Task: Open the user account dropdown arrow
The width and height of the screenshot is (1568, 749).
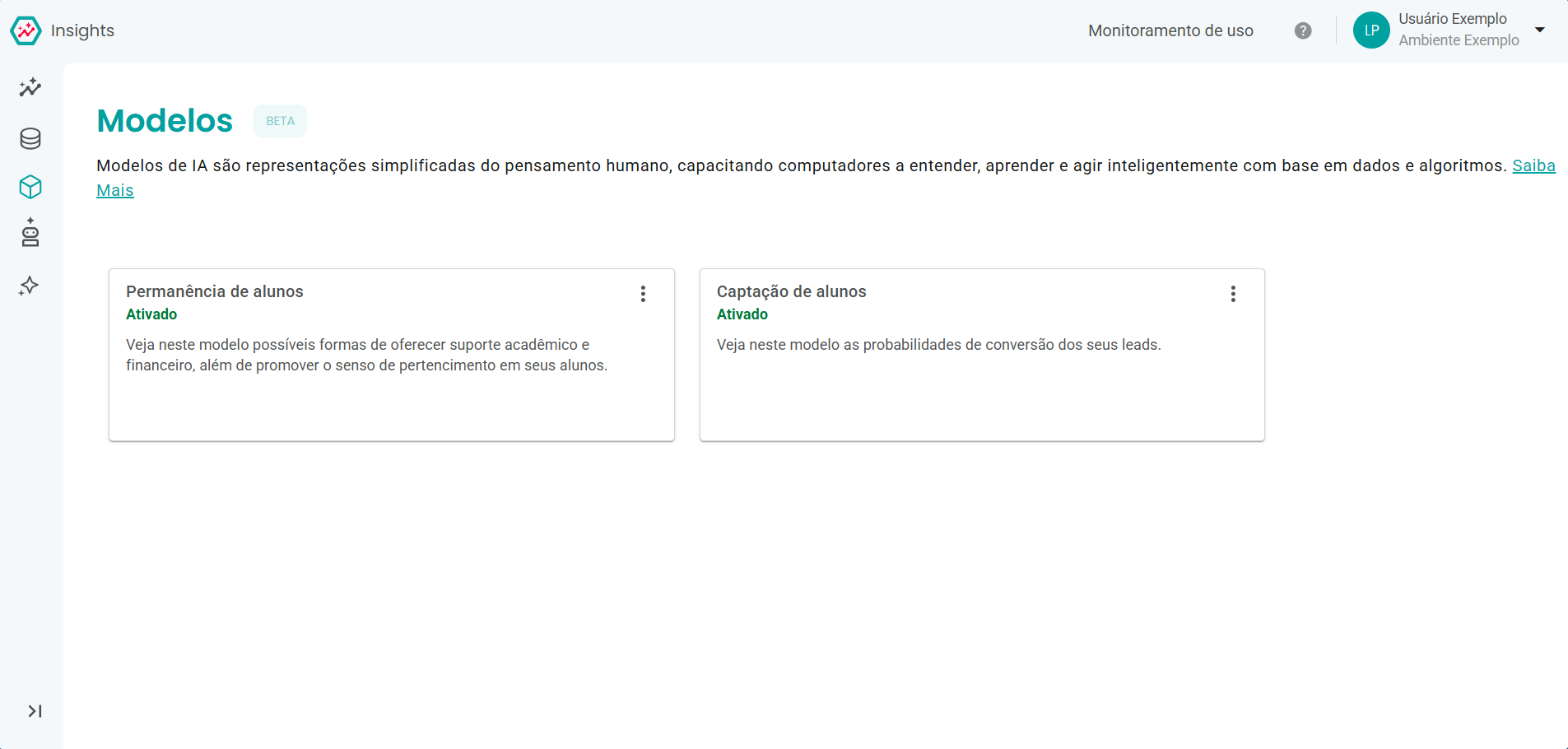Action: pos(1540,30)
